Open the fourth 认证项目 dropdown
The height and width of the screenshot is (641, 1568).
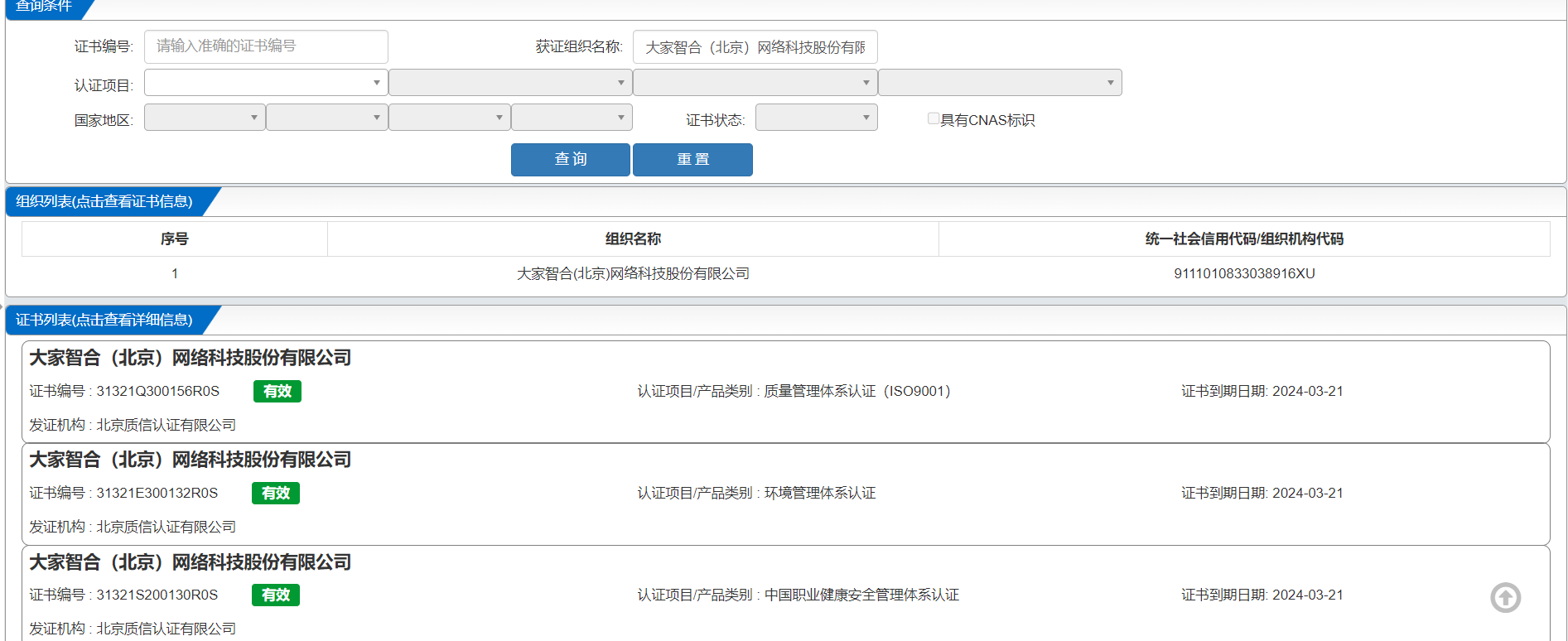click(x=1000, y=83)
